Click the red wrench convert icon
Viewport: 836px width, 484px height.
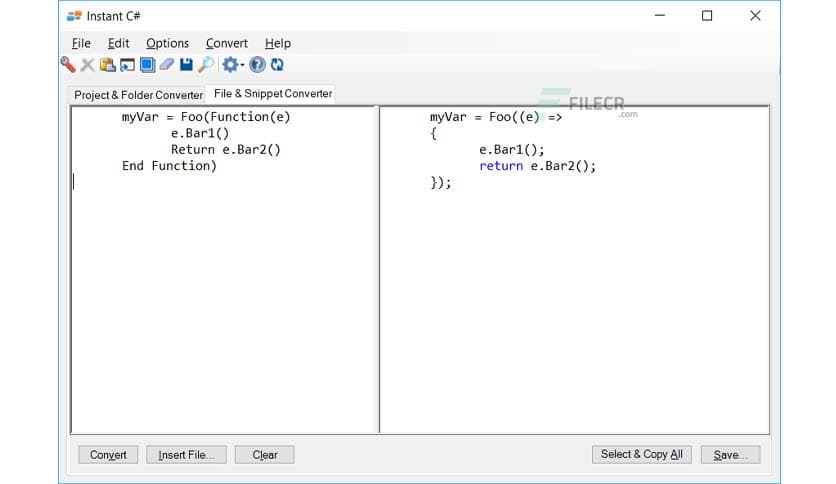tap(68, 64)
